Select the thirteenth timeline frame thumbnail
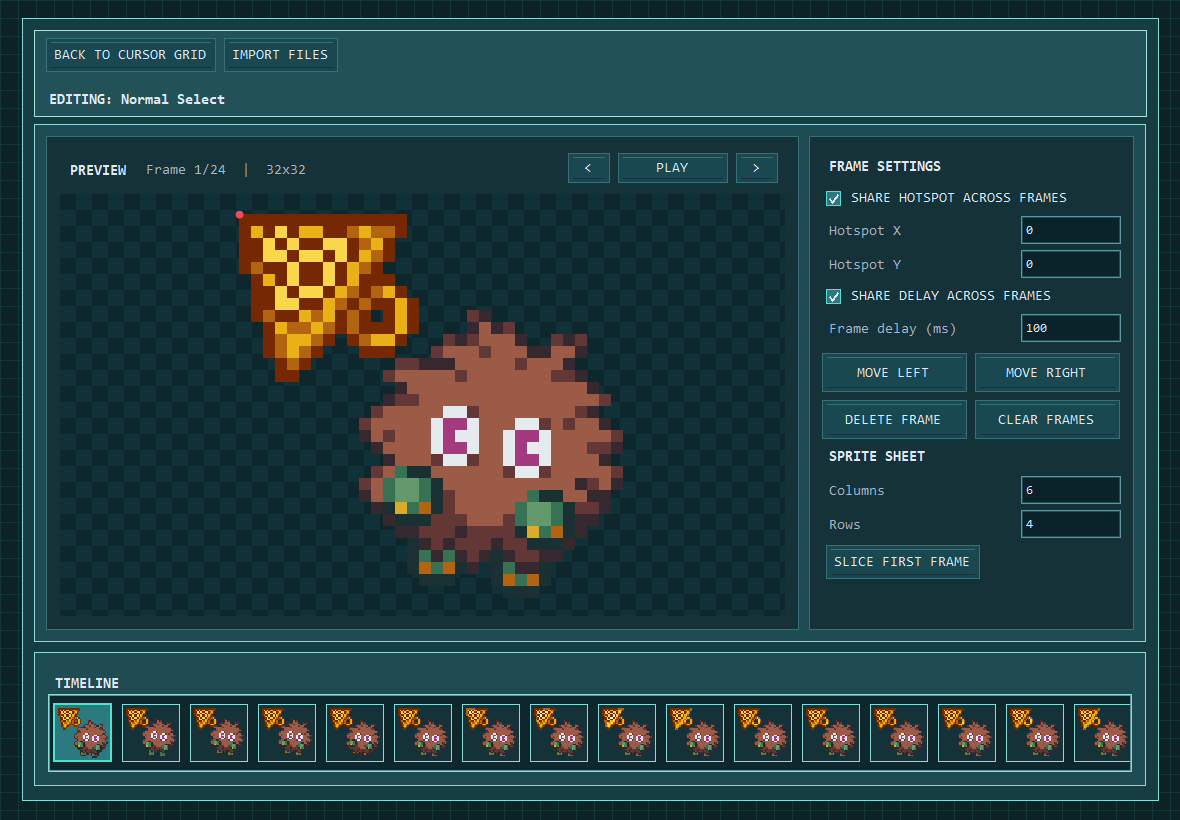1180x820 pixels. [899, 733]
